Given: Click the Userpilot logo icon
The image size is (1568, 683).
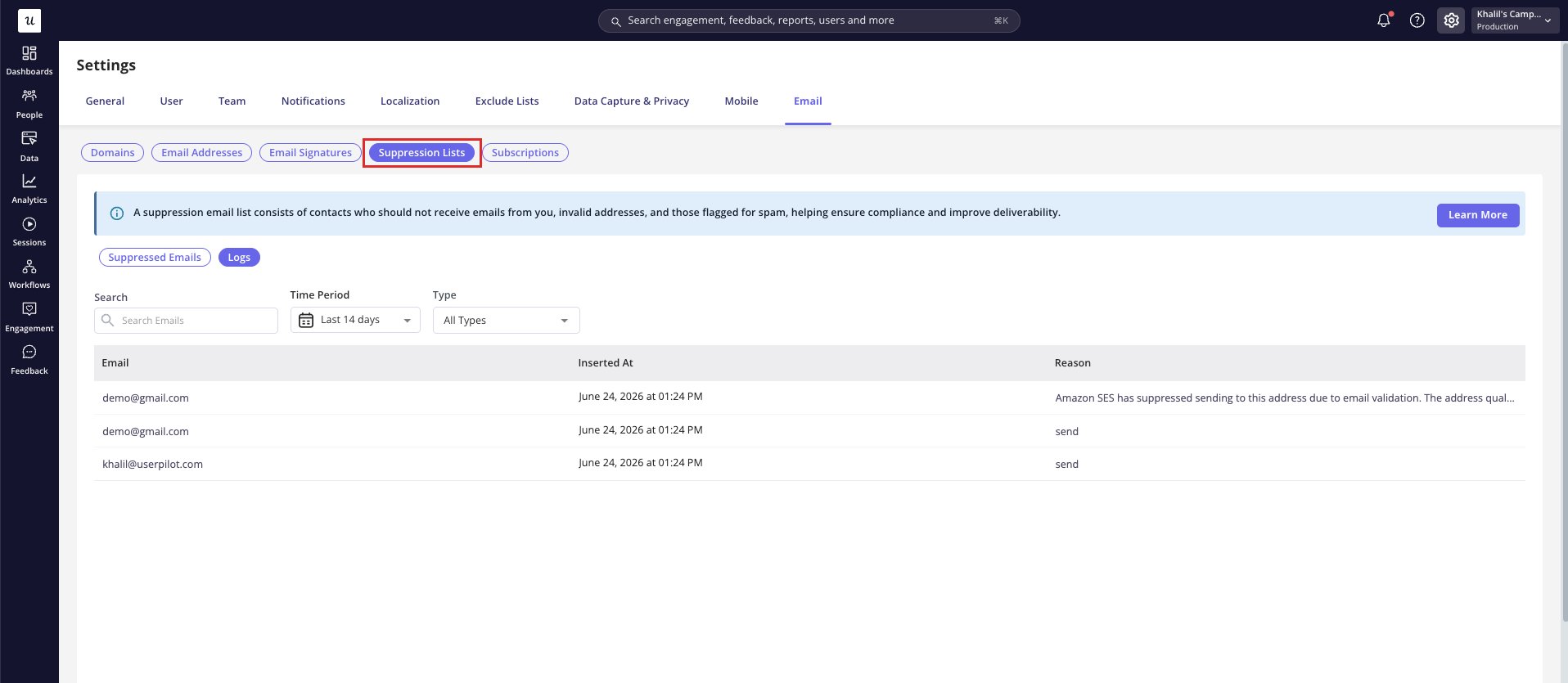Looking at the screenshot, I should point(29,20).
